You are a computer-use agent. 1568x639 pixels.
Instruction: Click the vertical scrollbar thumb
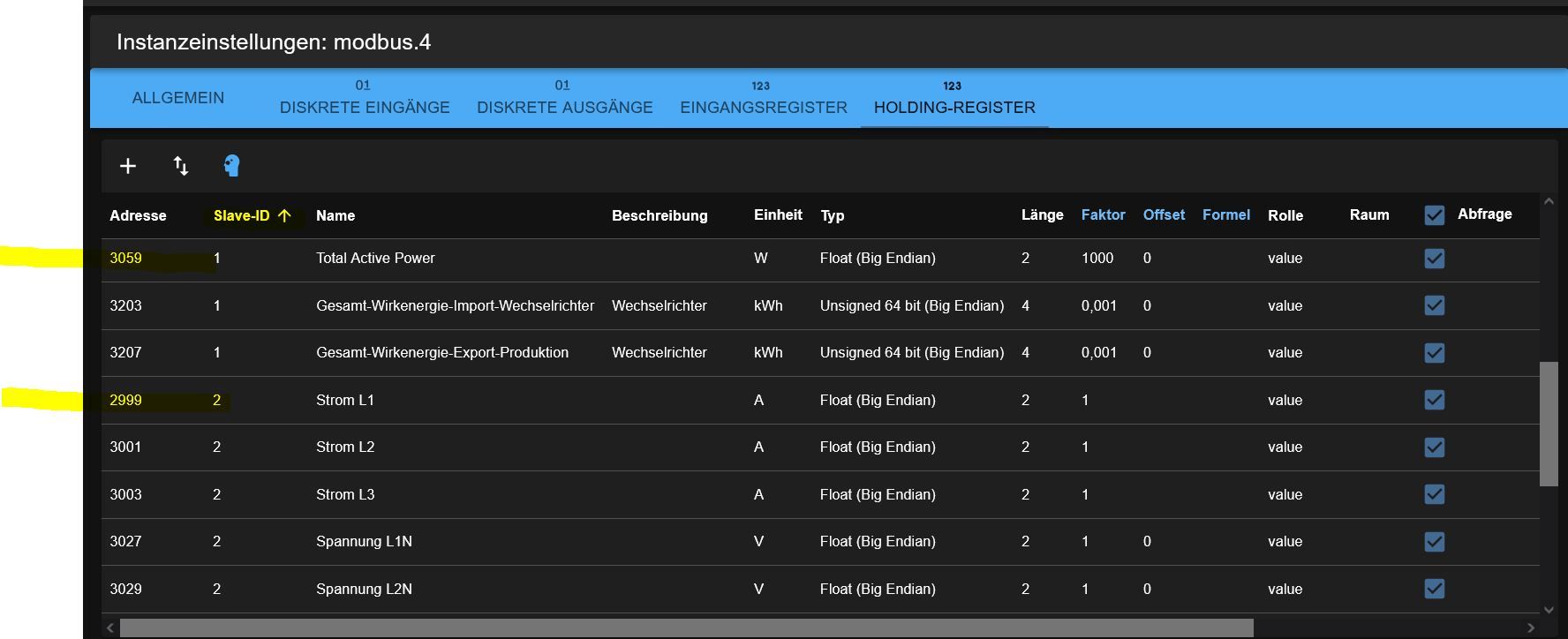click(x=1549, y=424)
